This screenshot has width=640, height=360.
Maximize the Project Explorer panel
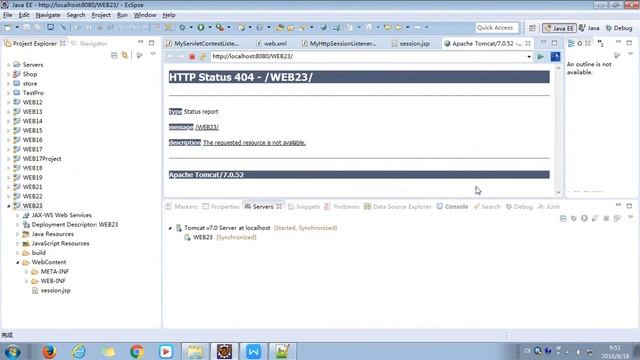click(151, 43)
